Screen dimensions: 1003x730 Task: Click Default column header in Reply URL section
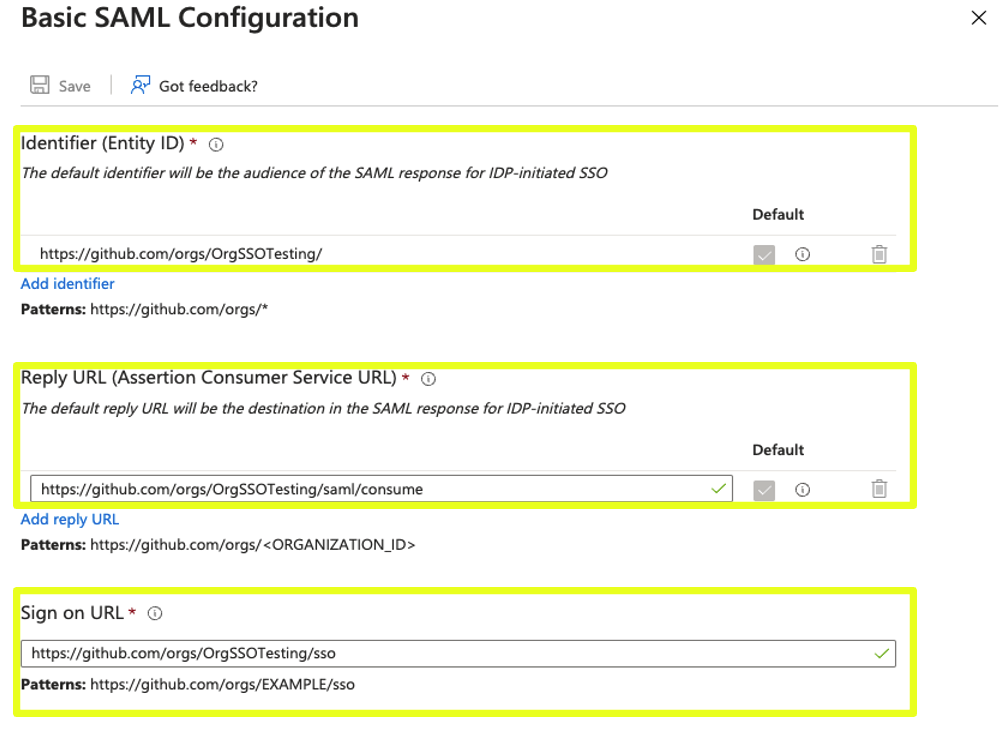coord(778,450)
